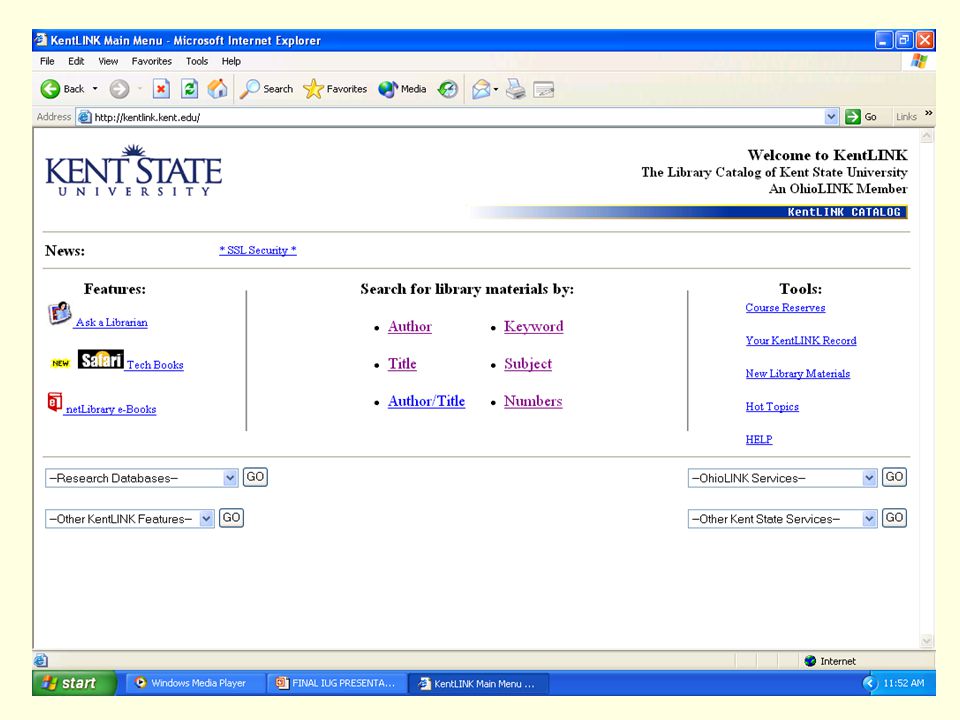Viewport: 960px width, 720px height.
Task: Open netLibrary e-Books link
Action: 111,409
